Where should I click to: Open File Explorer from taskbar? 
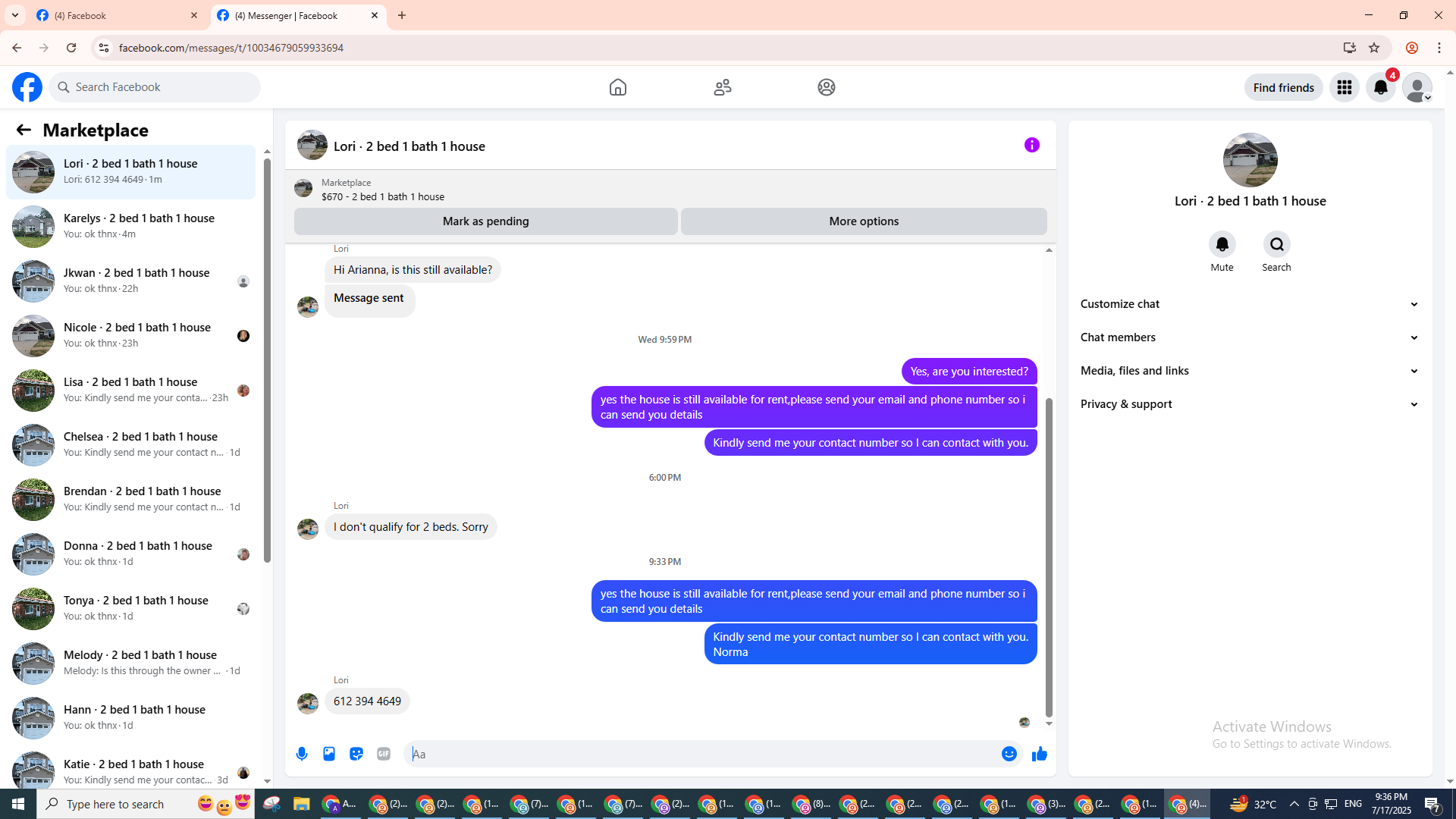pos(302,804)
